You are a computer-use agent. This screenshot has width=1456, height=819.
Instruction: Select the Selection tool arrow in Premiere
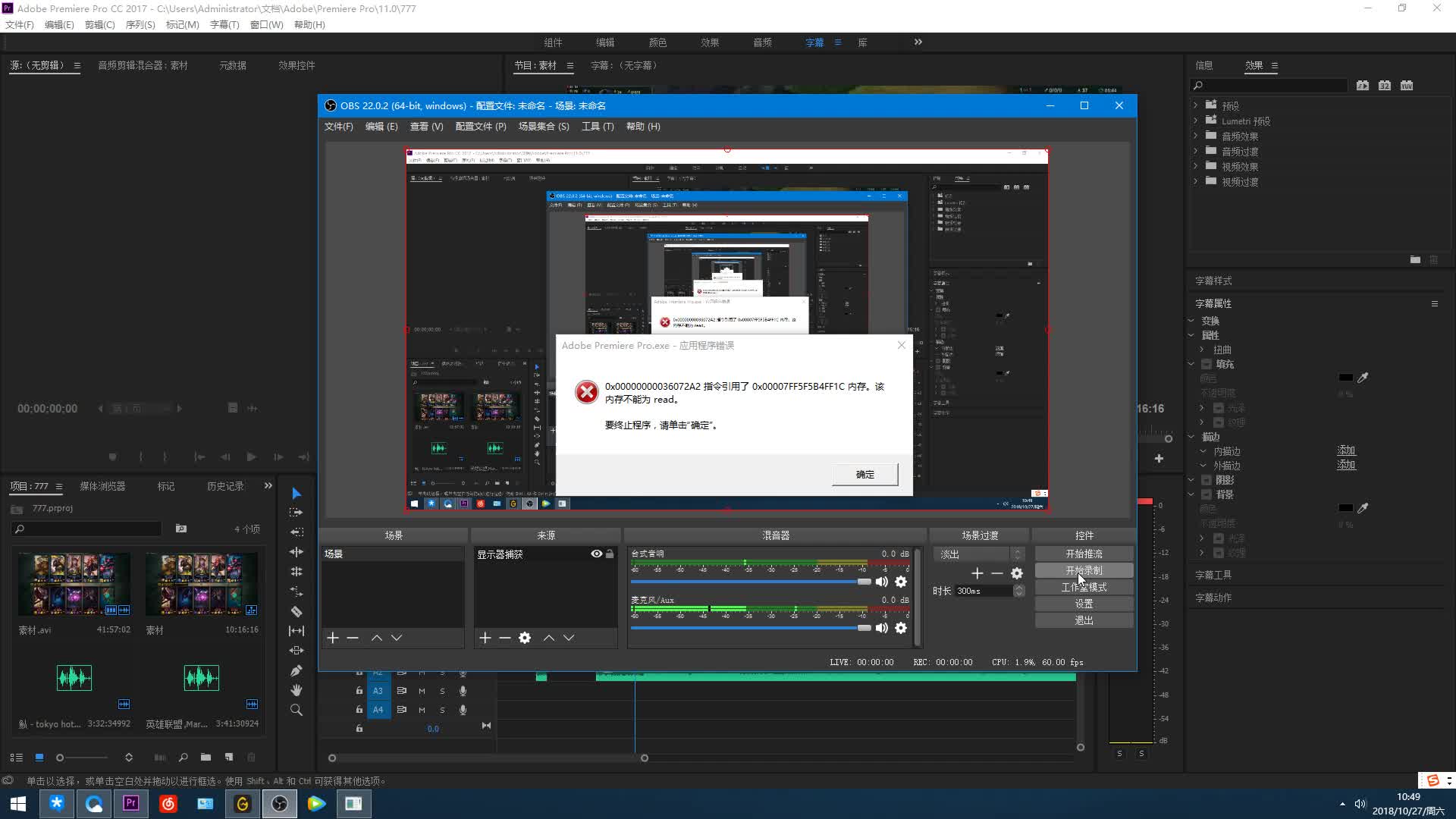click(297, 493)
